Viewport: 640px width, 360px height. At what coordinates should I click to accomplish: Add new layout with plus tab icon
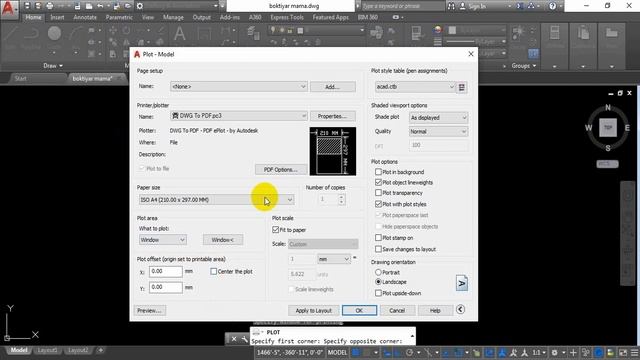(x=100, y=350)
